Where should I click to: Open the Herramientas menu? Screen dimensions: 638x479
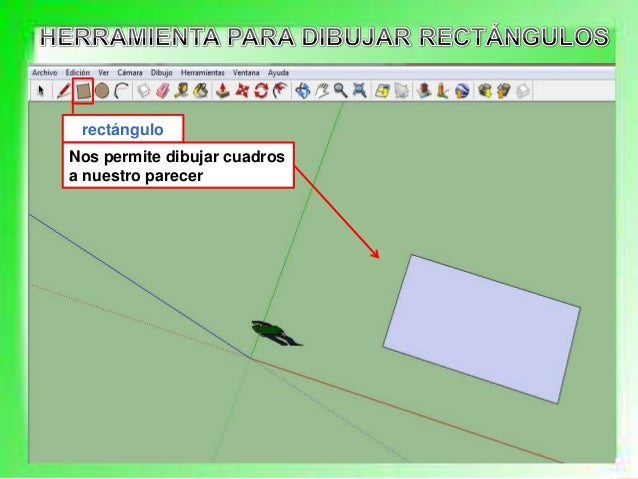pos(203,72)
